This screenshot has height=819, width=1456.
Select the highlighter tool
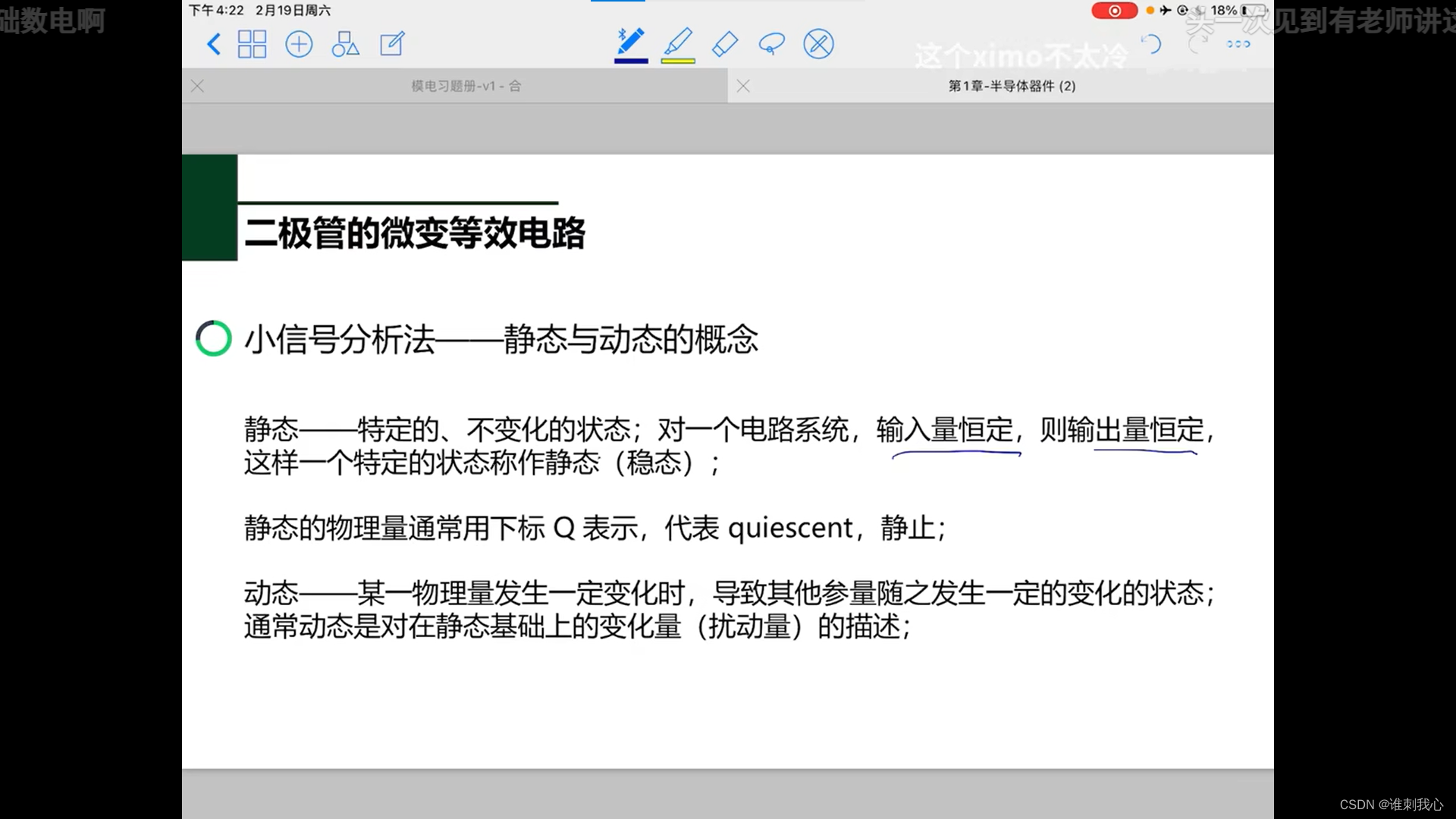pyautogui.click(x=678, y=41)
